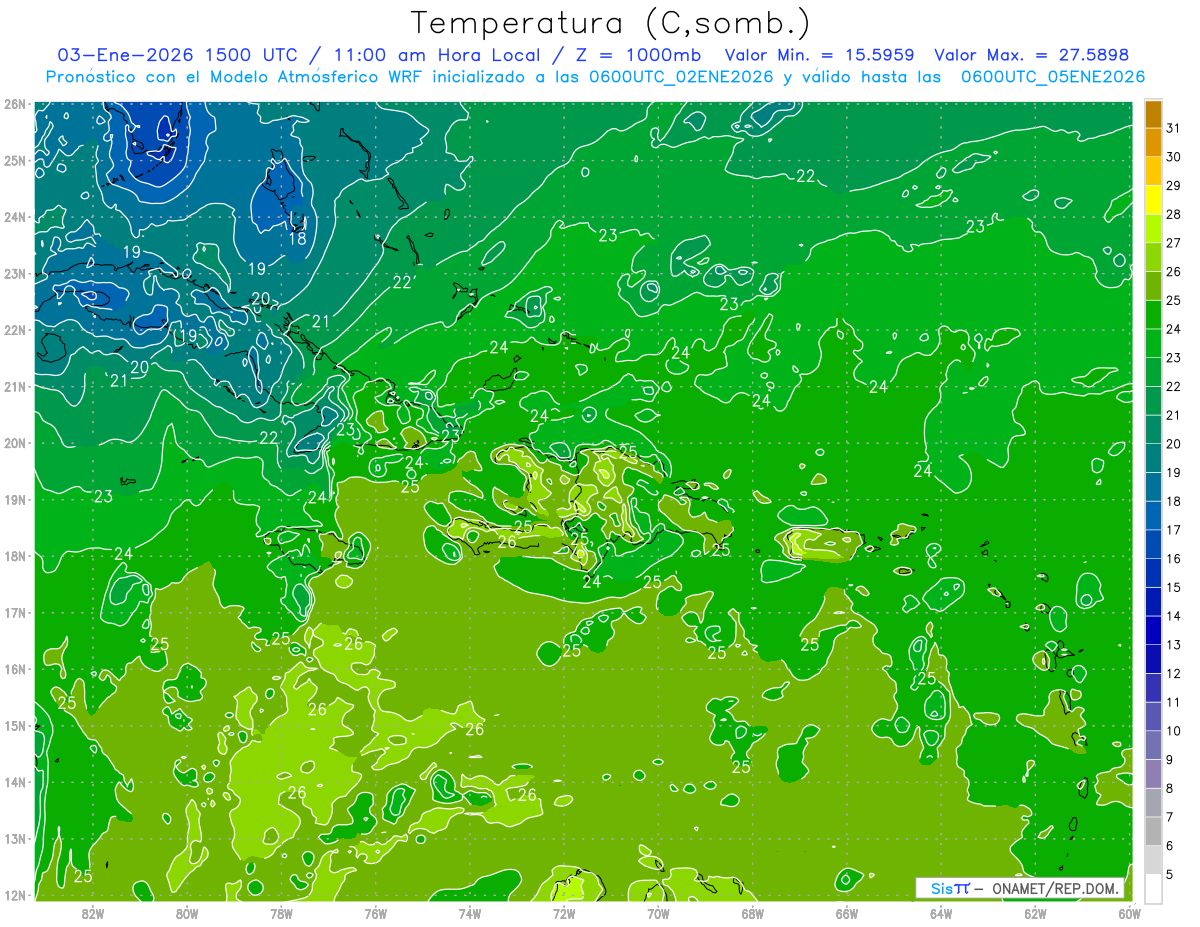This screenshot has height=927, width=1200.
Task: Click the white legend swatch below 5
Action: [1153, 888]
